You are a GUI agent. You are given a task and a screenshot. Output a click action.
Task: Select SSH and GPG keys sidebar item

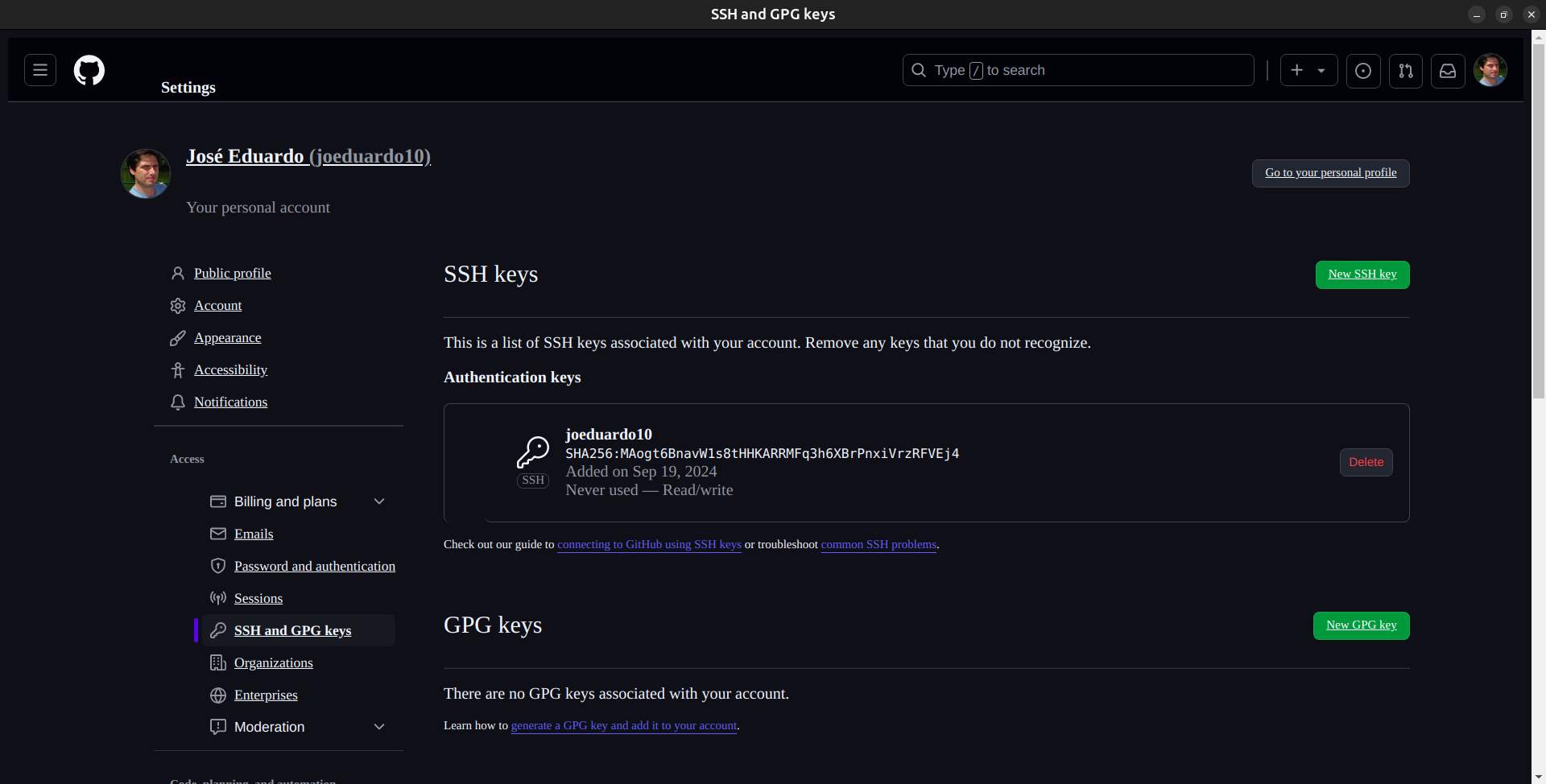click(299, 630)
